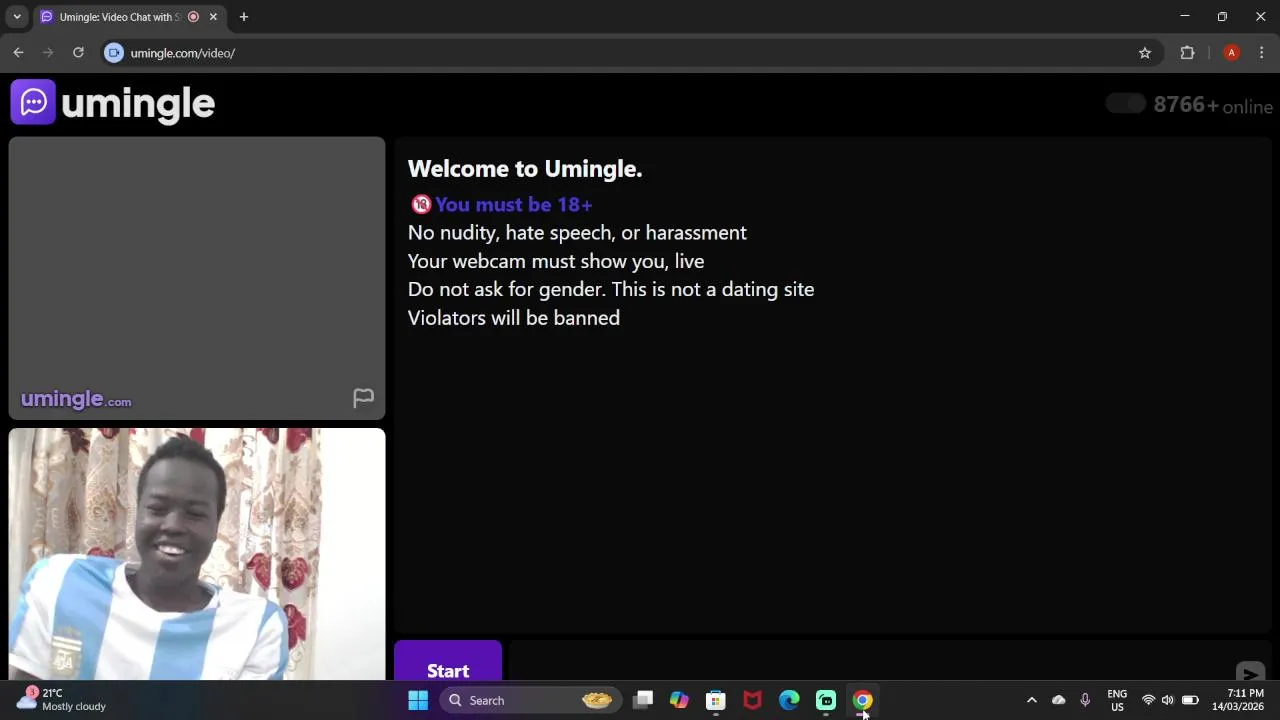Click 'Welcome to Umingle.' heading
1280x720 pixels.
pos(525,169)
